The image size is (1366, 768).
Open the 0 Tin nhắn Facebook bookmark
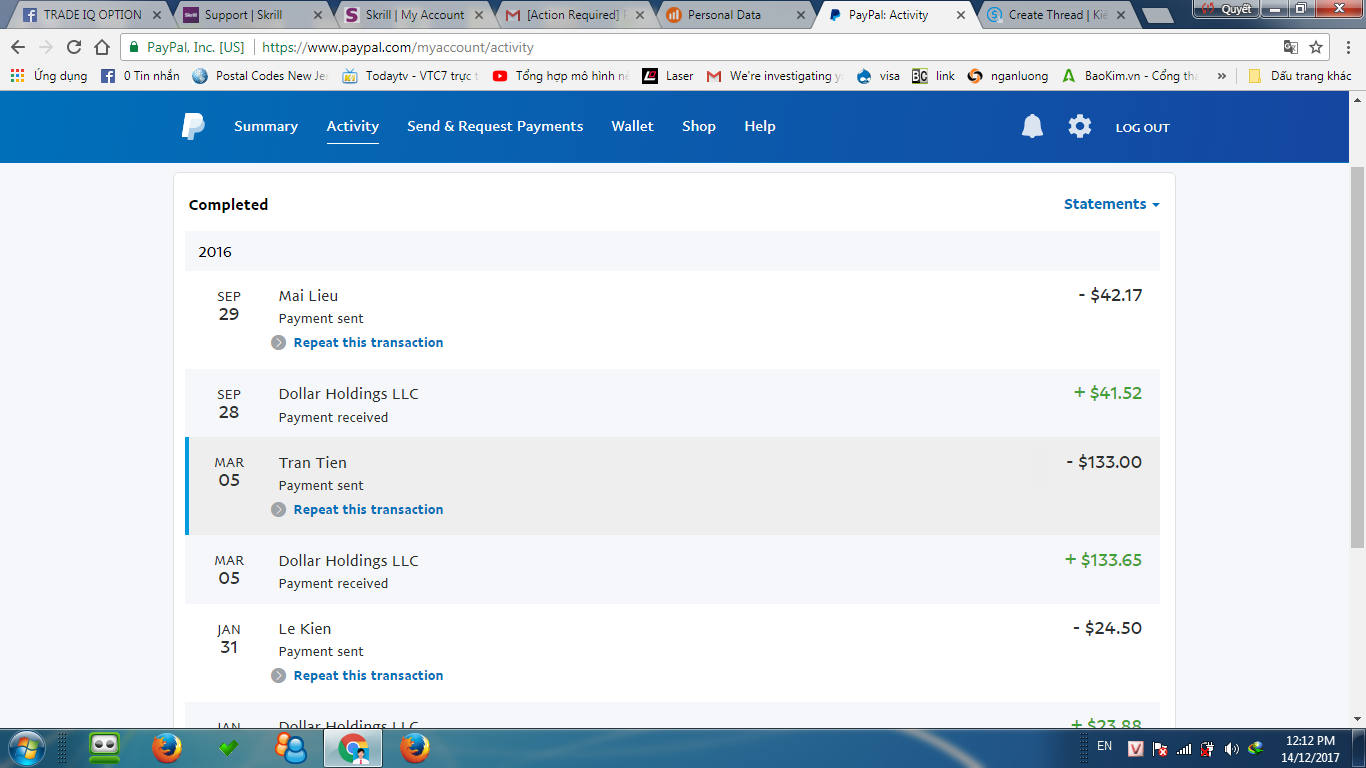click(x=141, y=76)
